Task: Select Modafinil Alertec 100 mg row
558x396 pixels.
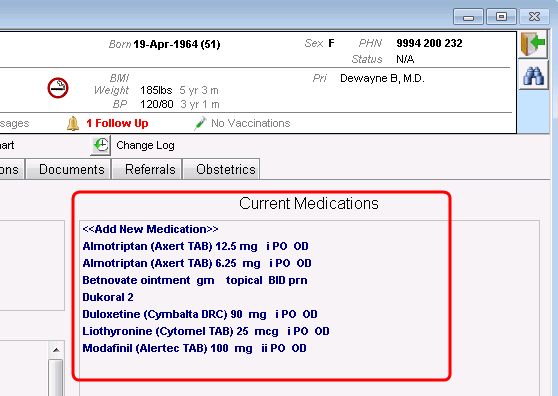Action: point(194,348)
